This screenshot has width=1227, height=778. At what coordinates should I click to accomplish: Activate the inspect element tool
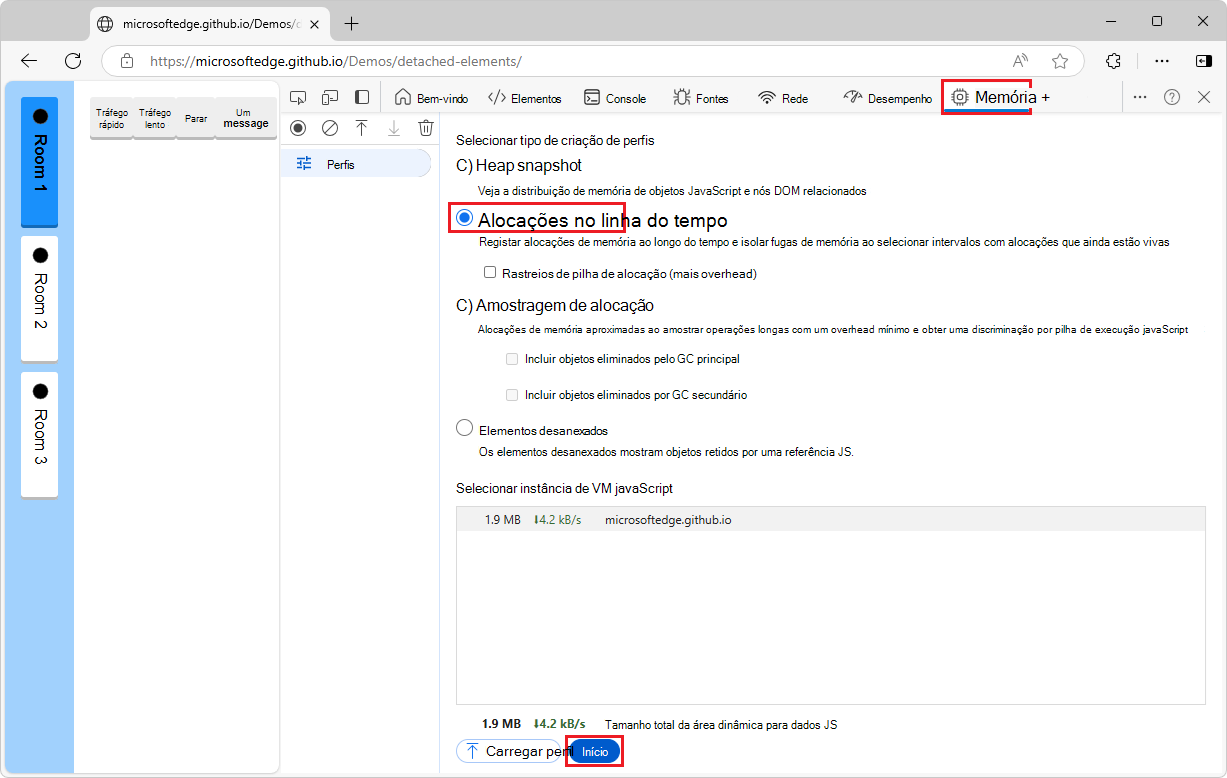coord(297,97)
